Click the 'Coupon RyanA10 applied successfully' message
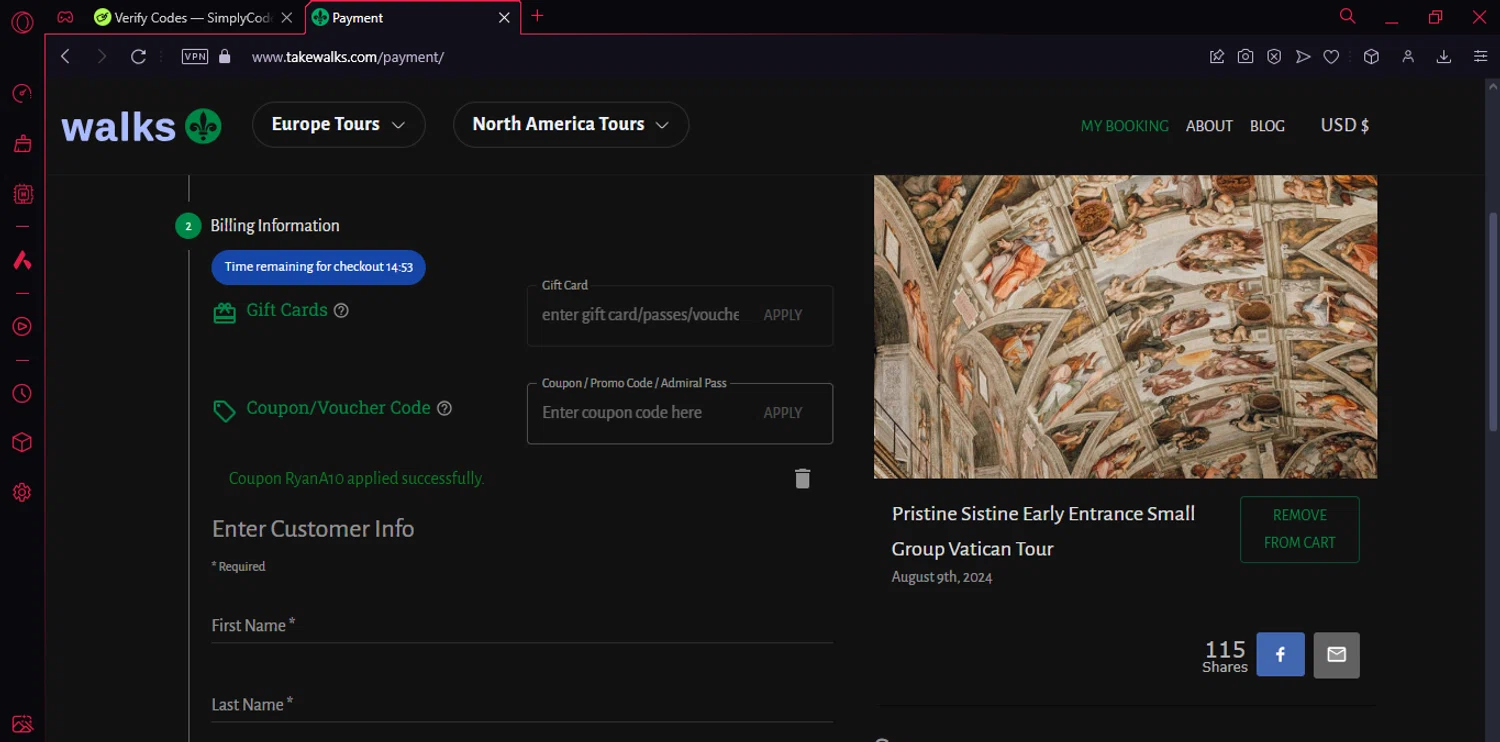The height and width of the screenshot is (742, 1500). [x=356, y=479]
